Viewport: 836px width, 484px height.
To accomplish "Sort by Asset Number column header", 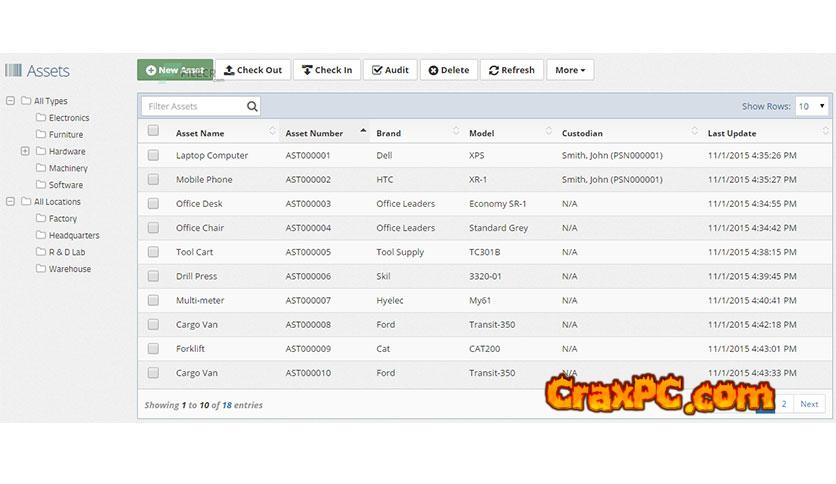I will pyautogui.click(x=314, y=133).
